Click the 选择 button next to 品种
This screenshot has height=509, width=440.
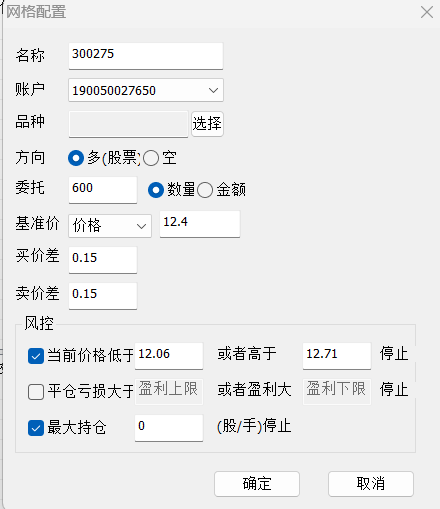pos(207,124)
